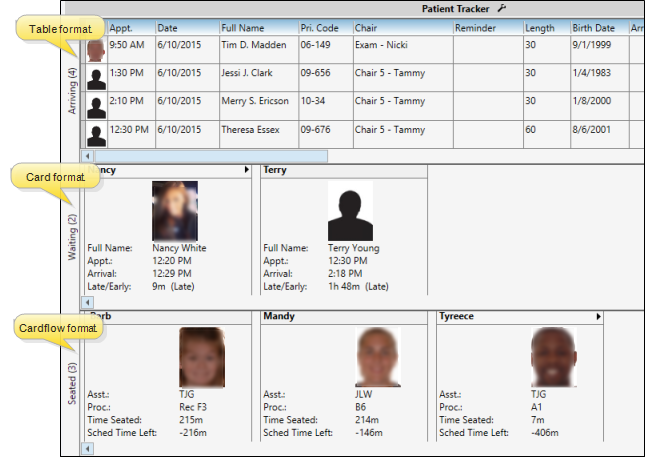Image resolution: width=645 pixels, height=457 pixels.
Task: Click the silhouette icon for Jessi J. Clark
Action: pos(96,79)
